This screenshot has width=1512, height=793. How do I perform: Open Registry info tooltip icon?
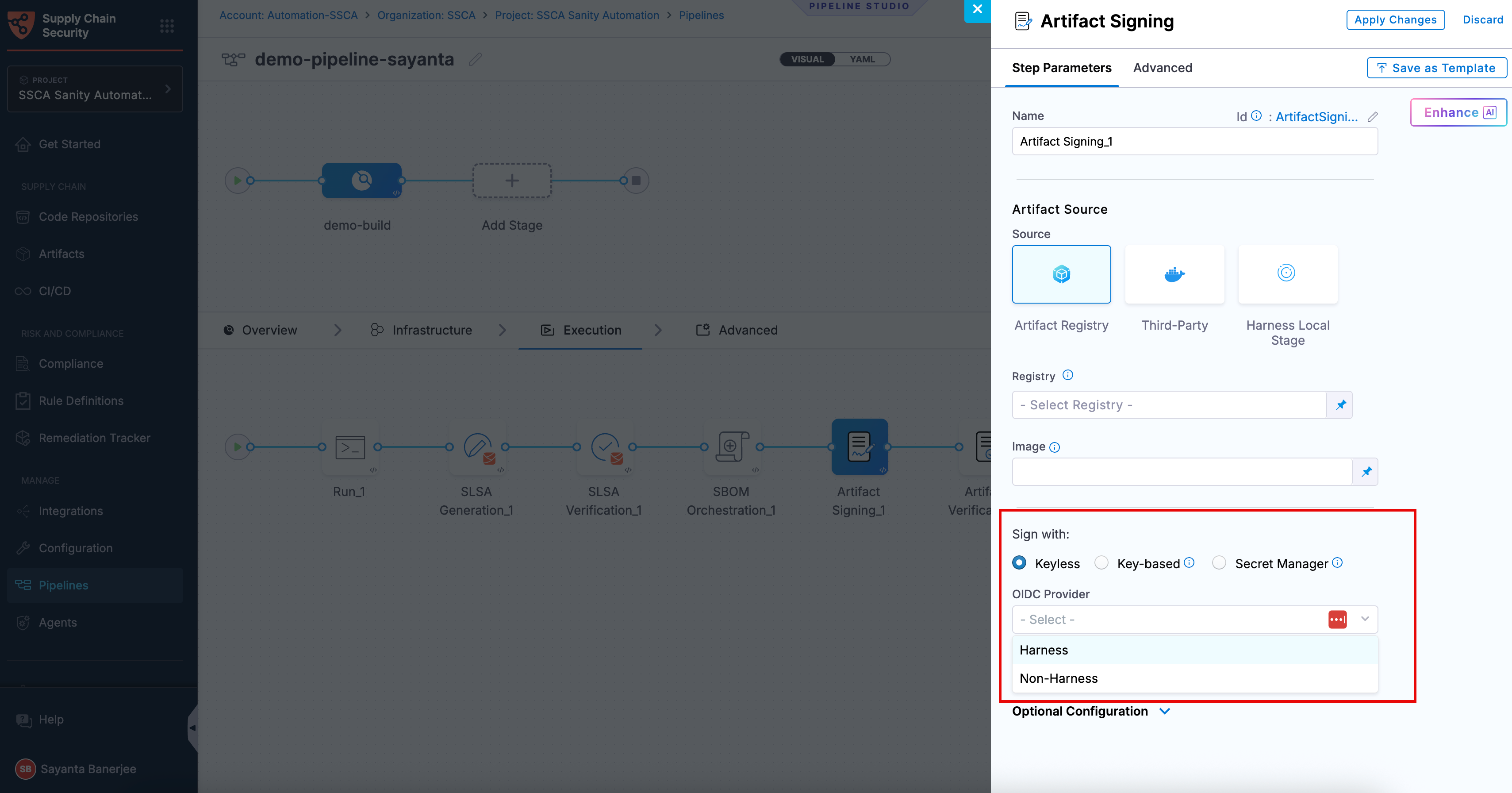[x=1068, y=375]
